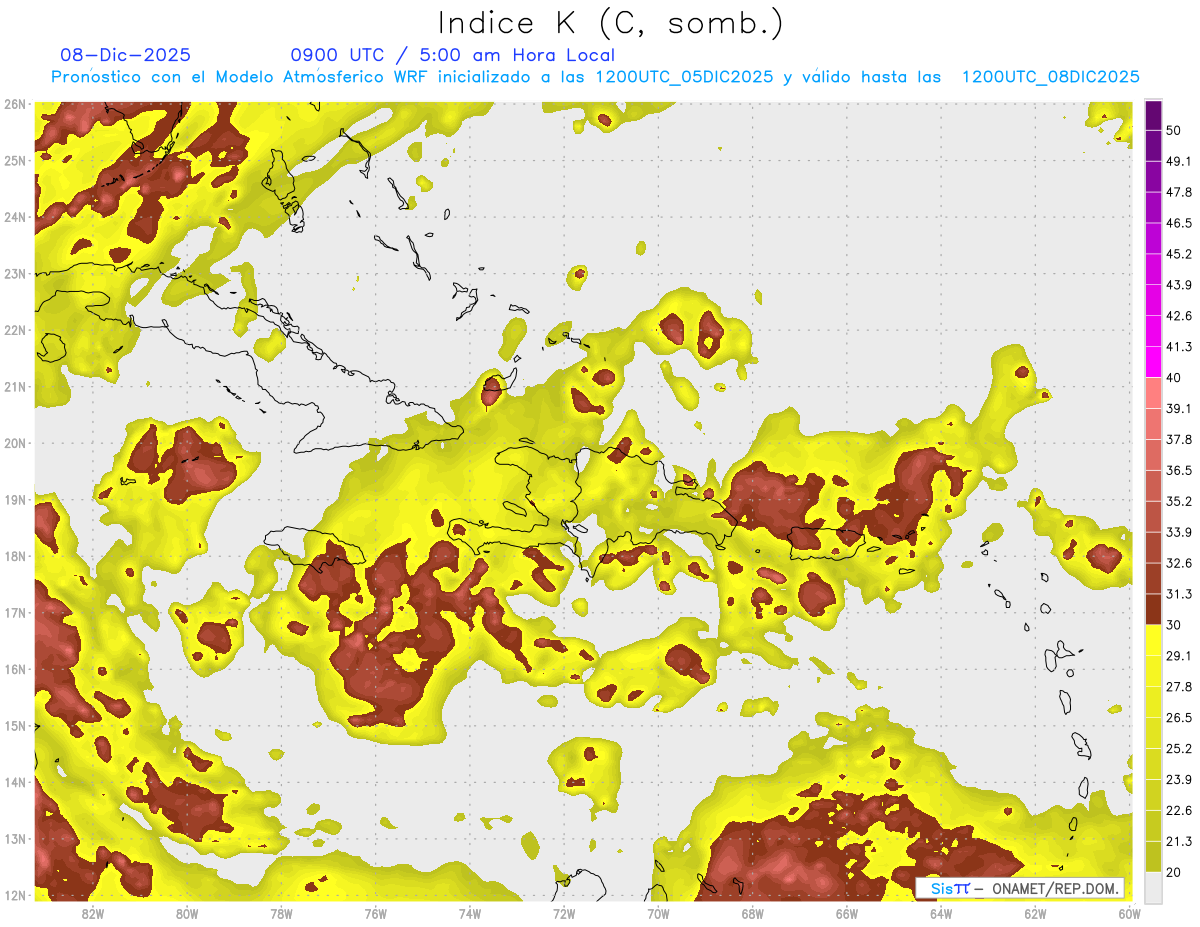
Task: Click the longitude axis label "70W"
Action: click(658, 913)
